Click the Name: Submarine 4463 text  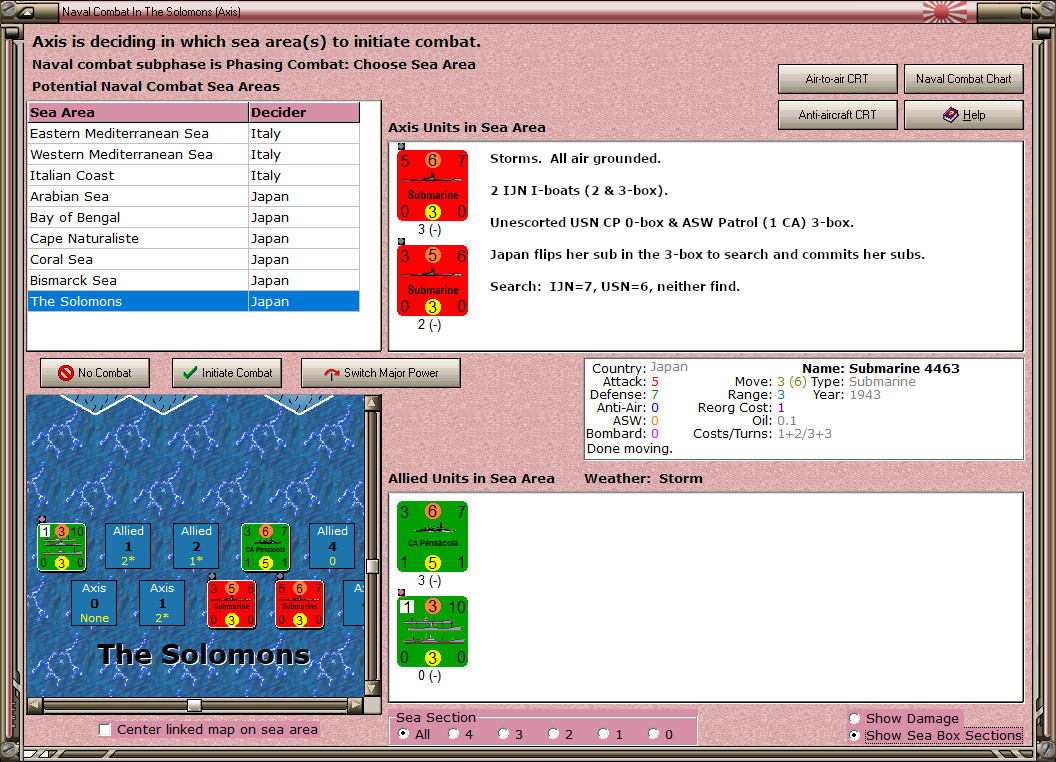[x=880, y=369]
